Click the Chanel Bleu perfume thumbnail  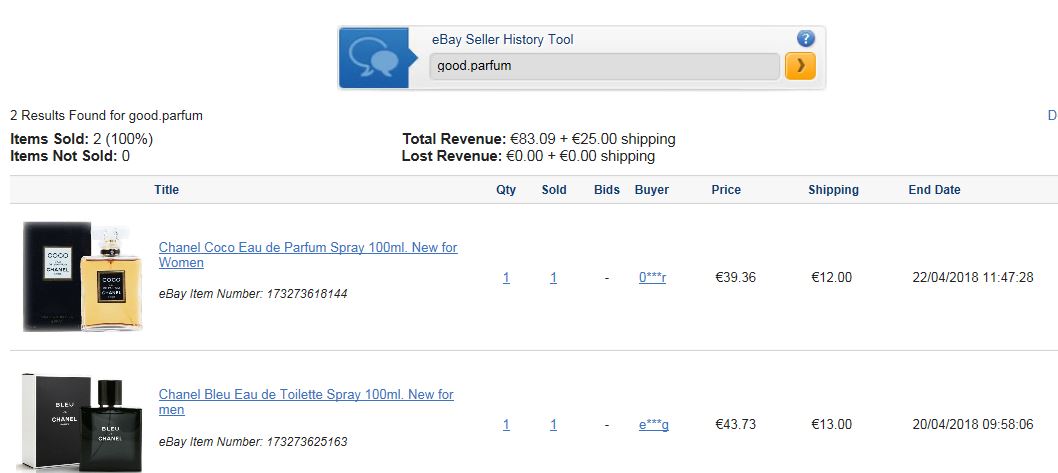click(80, 422)
